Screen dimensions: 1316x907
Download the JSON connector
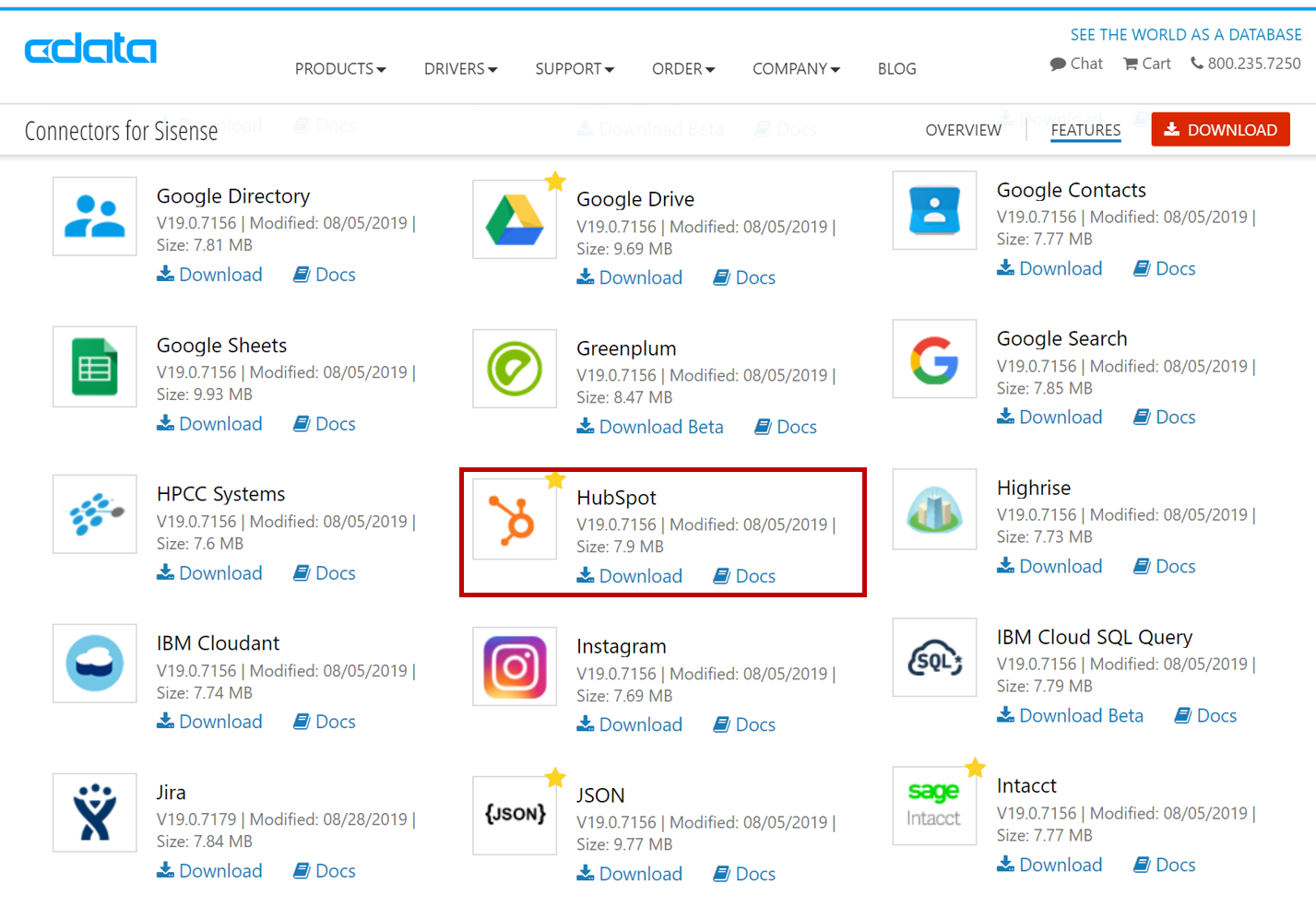point(630,874)
